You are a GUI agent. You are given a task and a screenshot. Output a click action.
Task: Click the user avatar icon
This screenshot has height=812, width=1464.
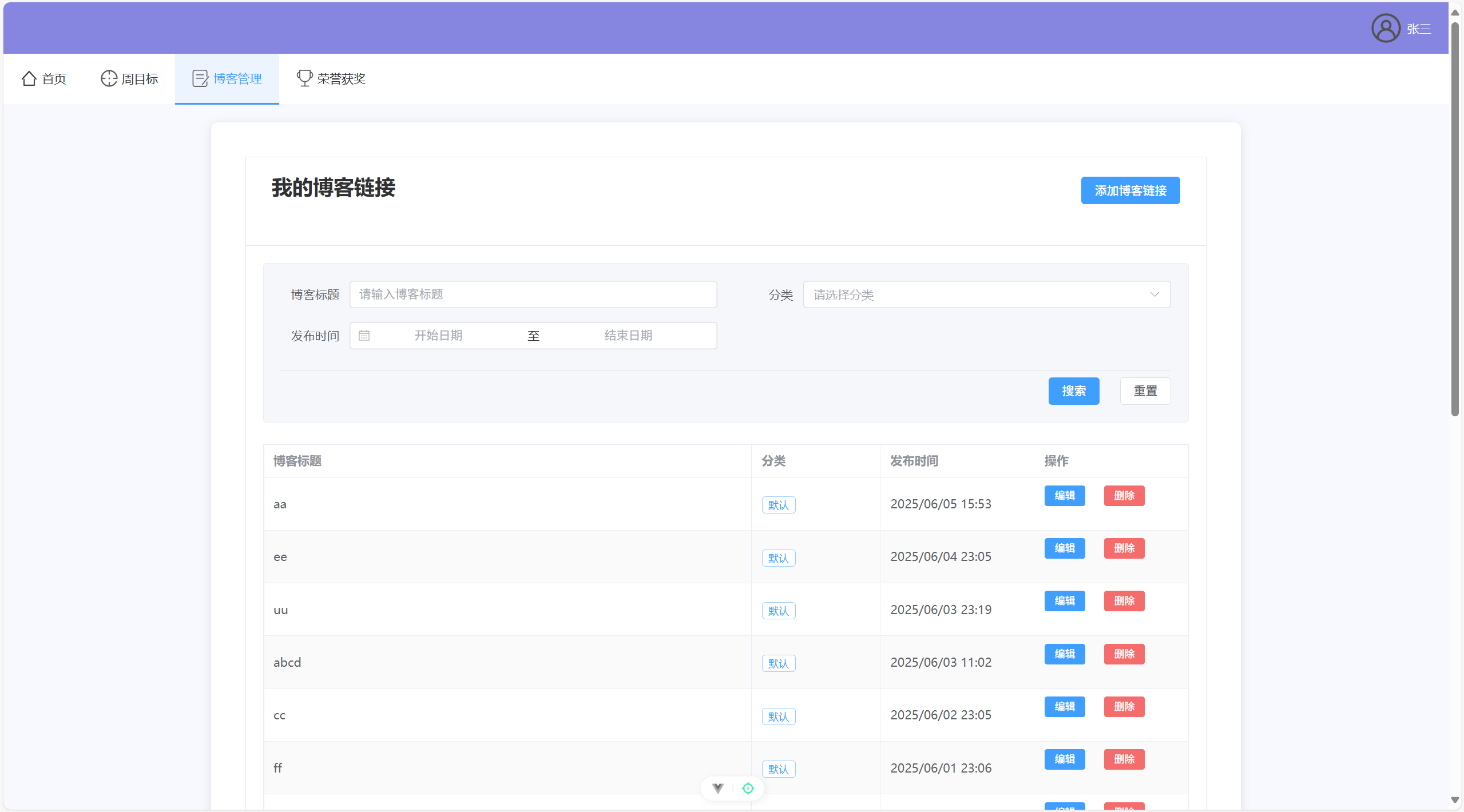[x=1385, y=28]
